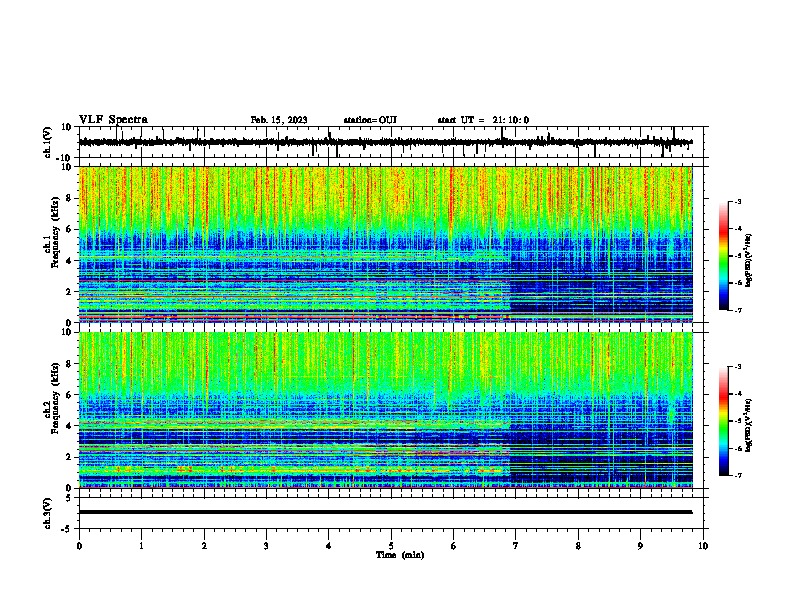Viewport: 792px width, 612px height.
Task: Select the "start UT = 21:10:0" header text
Action: [483, 120]
